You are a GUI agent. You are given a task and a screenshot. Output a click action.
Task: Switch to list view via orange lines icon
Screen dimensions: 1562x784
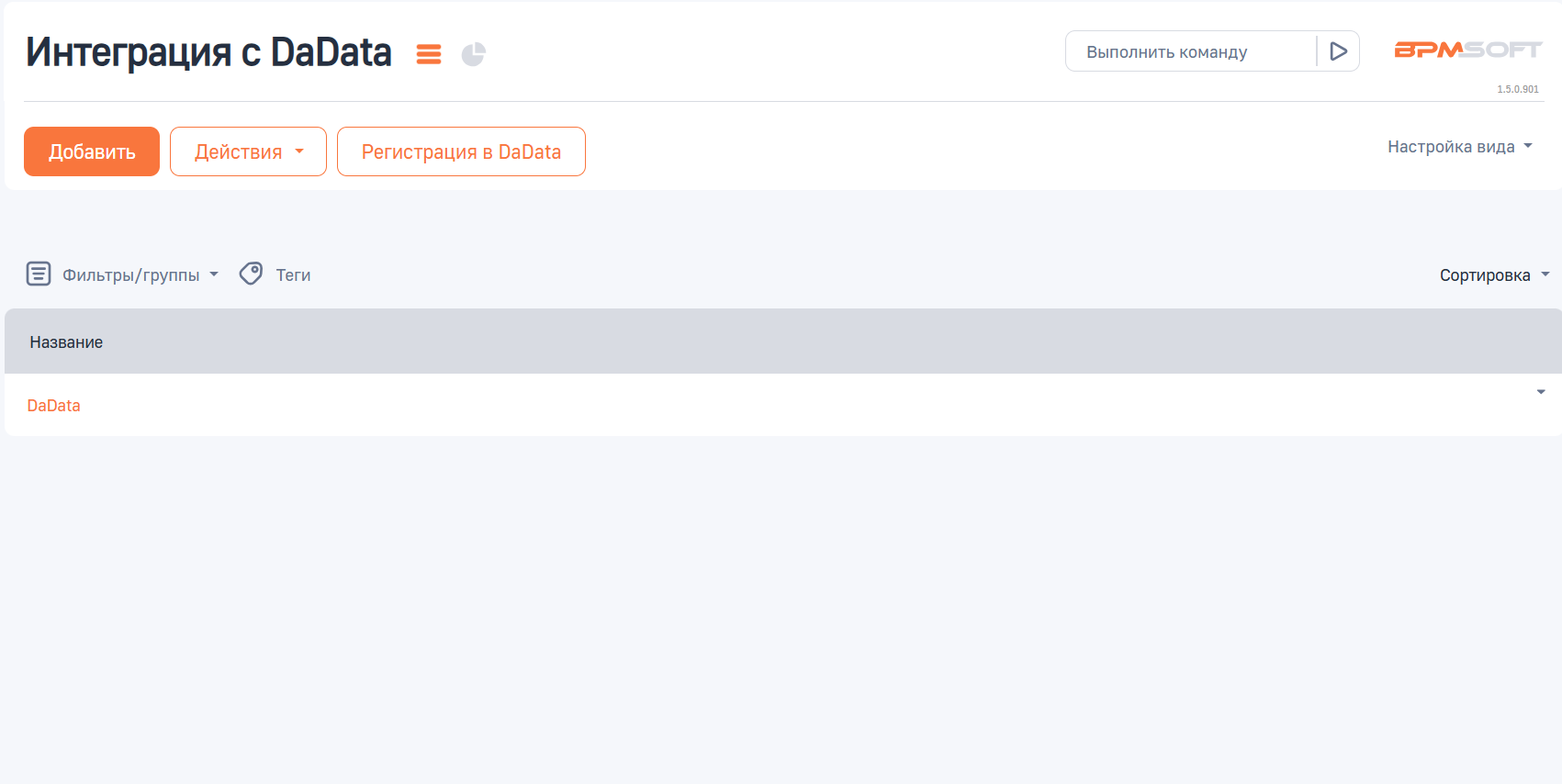coord(428,54)
